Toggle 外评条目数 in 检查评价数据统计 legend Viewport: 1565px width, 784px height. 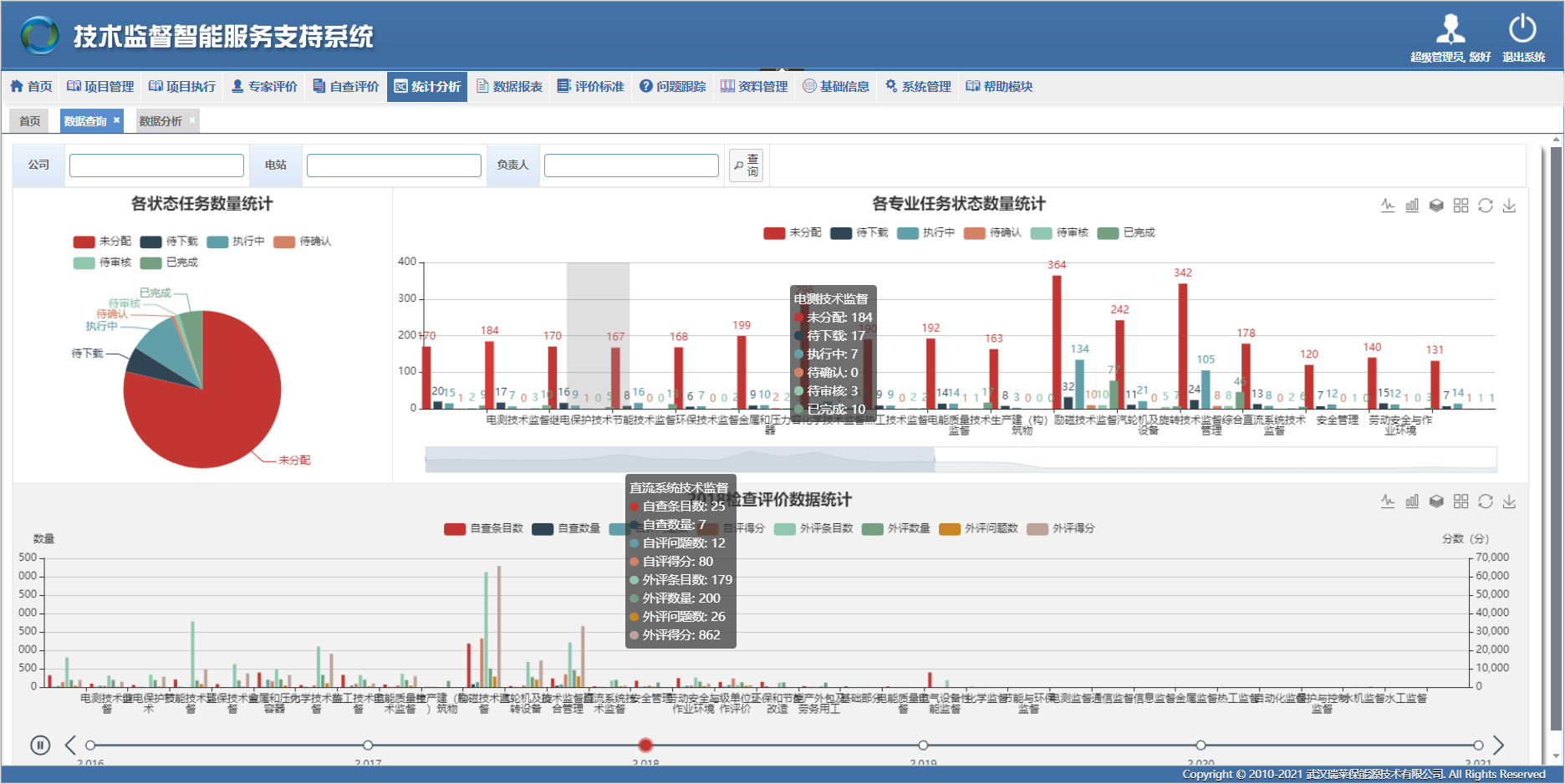click(813, 528)
